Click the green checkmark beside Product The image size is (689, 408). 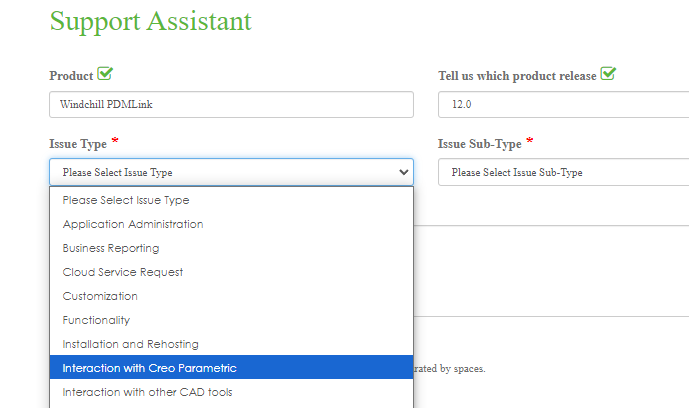click(105, 75)
